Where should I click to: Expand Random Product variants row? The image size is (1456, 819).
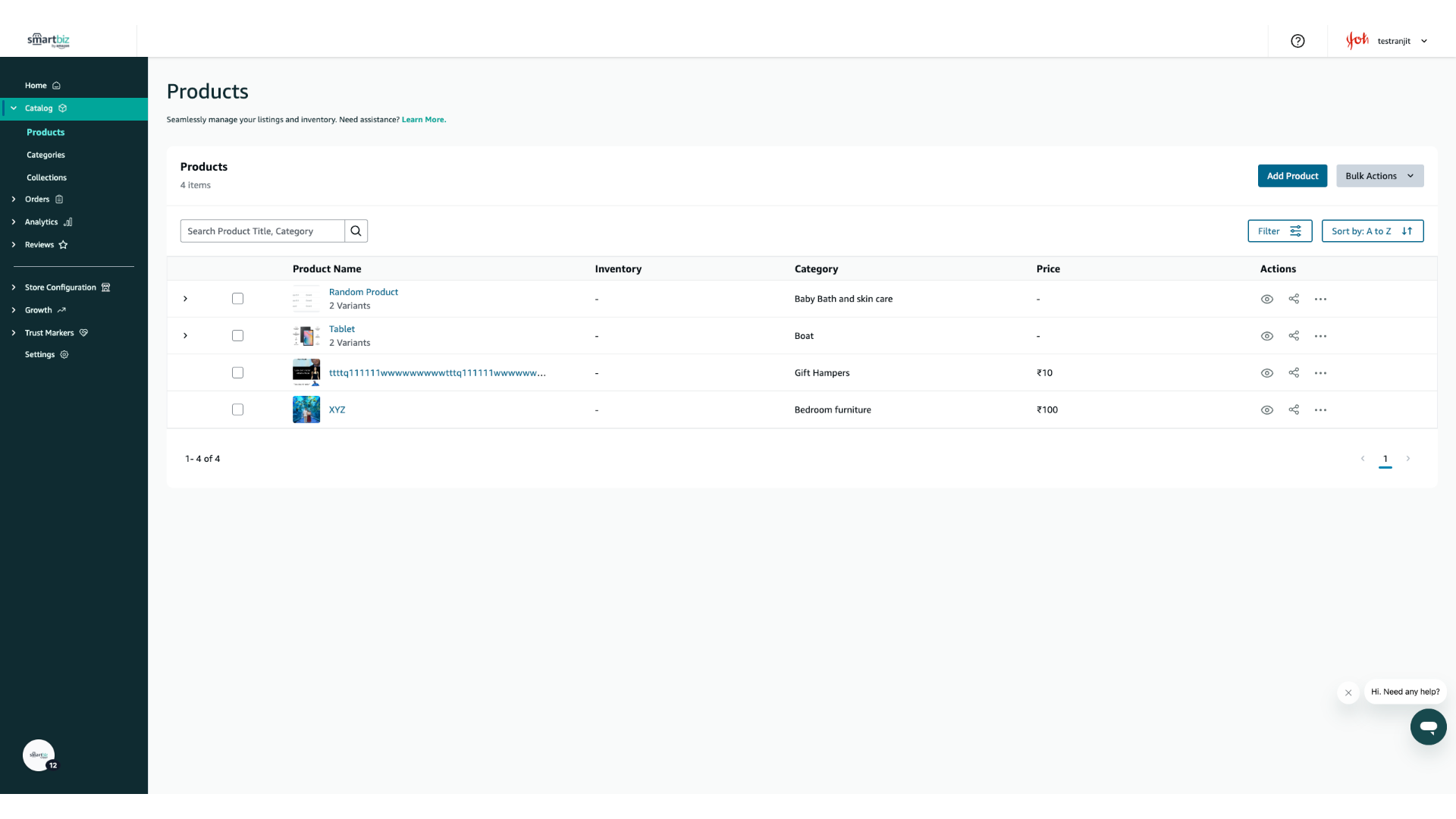[185, 299]
